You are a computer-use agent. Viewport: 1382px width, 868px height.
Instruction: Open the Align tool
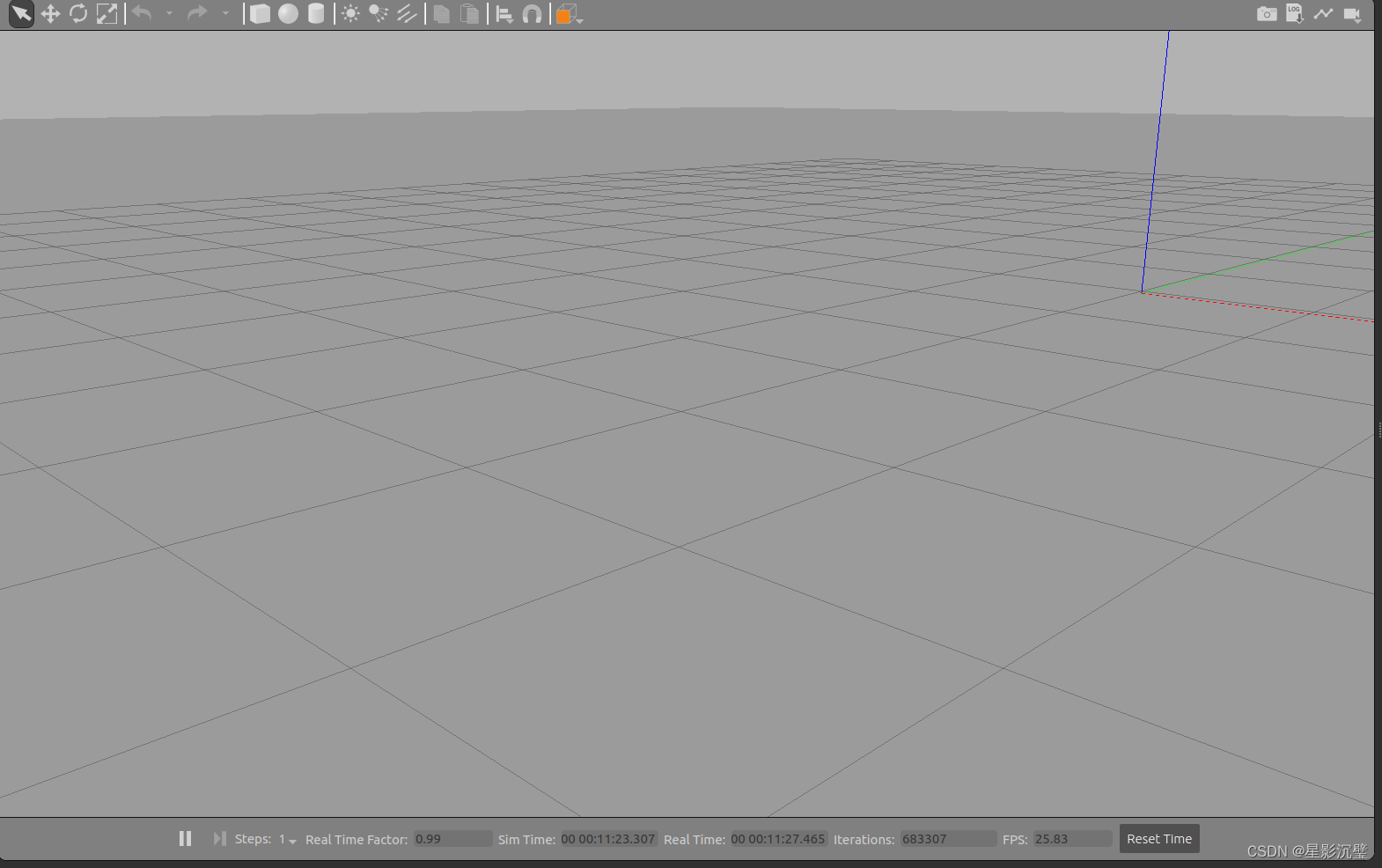504,14
